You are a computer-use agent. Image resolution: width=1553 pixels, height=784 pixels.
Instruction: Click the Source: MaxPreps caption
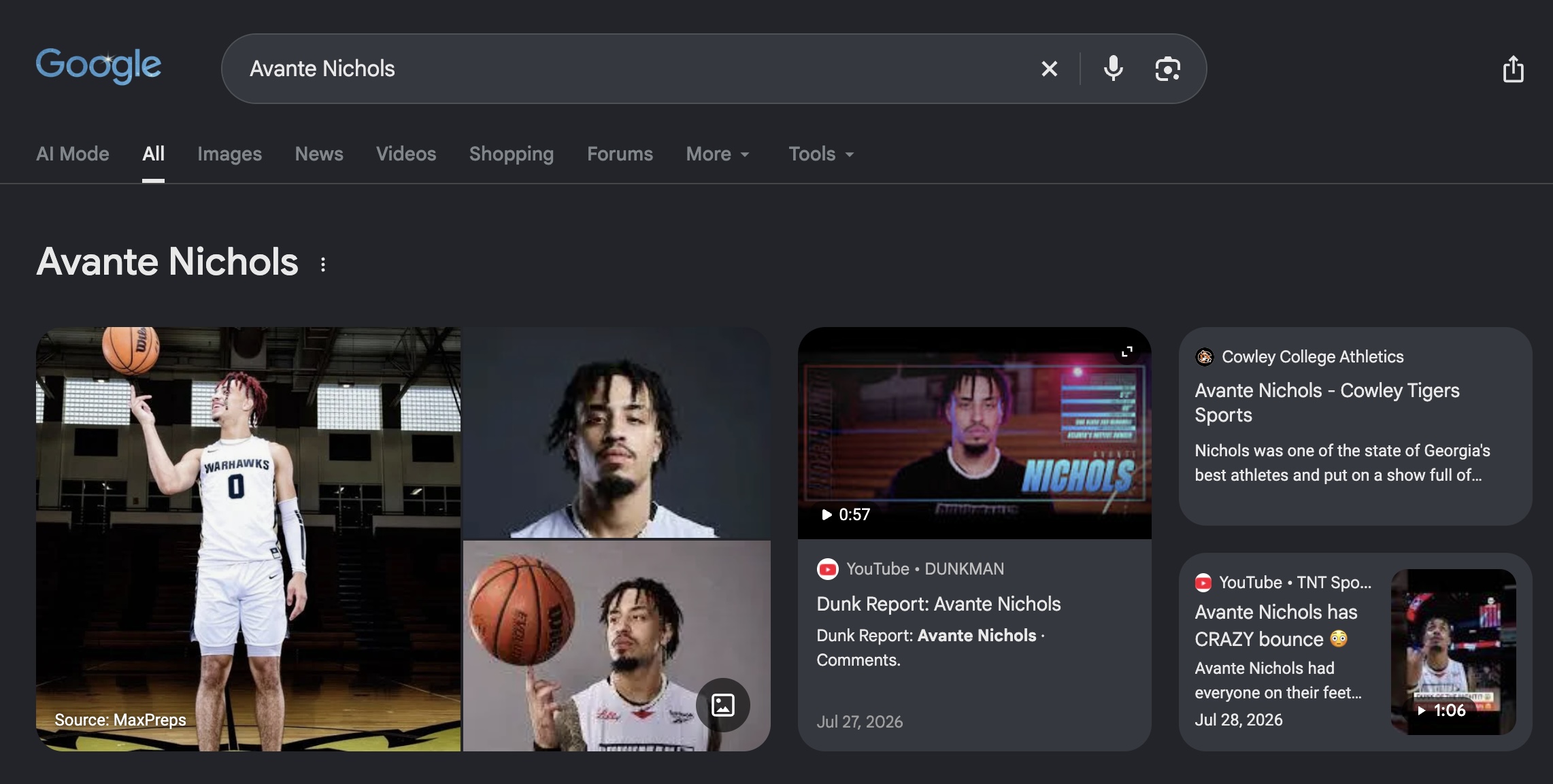[x=120, y=720]
